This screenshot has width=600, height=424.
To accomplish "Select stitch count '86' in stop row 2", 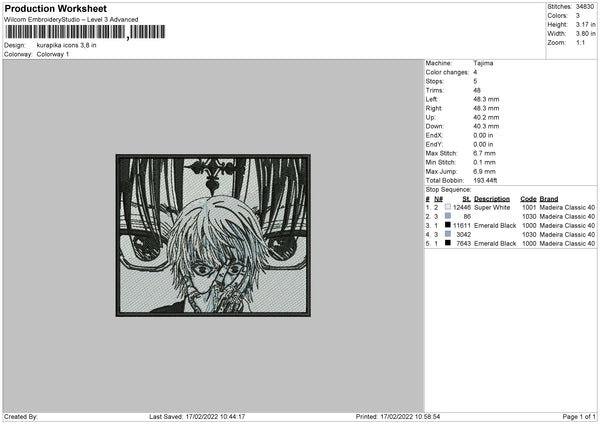I will point(467,216).
